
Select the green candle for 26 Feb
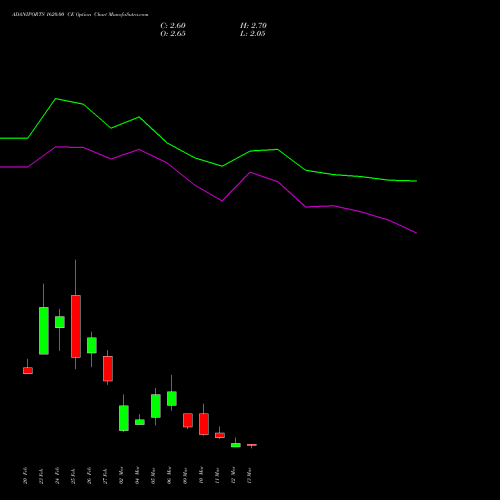pos(92,345)
